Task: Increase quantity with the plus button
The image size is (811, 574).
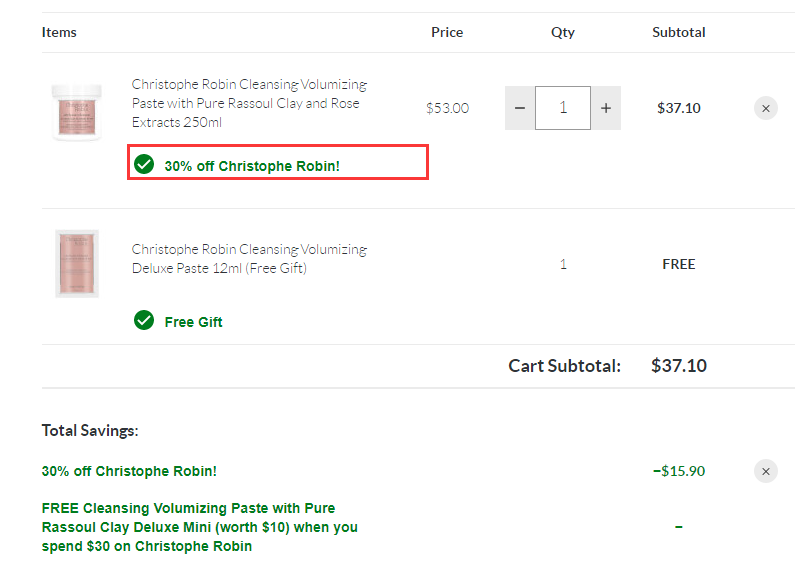Action: pos(606,108)
